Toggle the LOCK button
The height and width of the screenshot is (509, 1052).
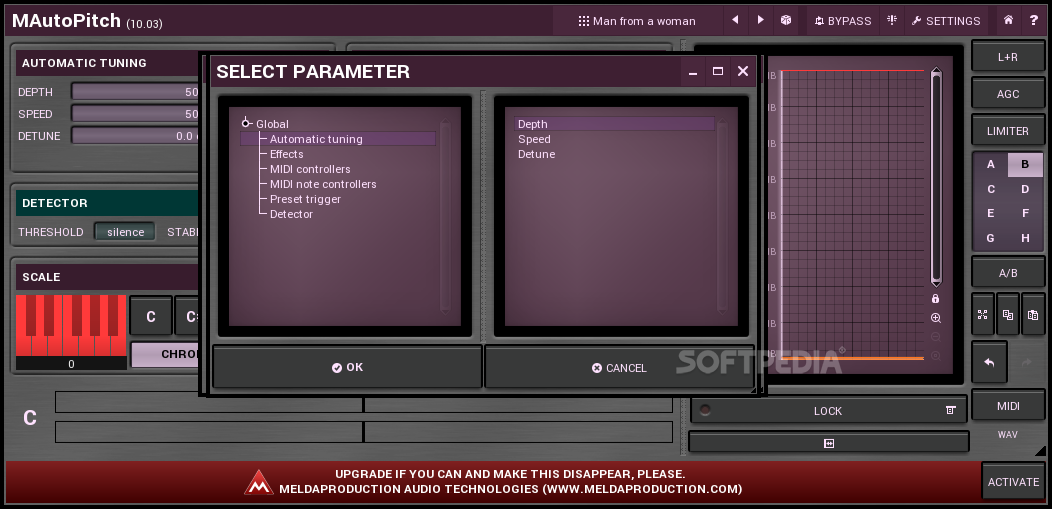click(828, 410)
